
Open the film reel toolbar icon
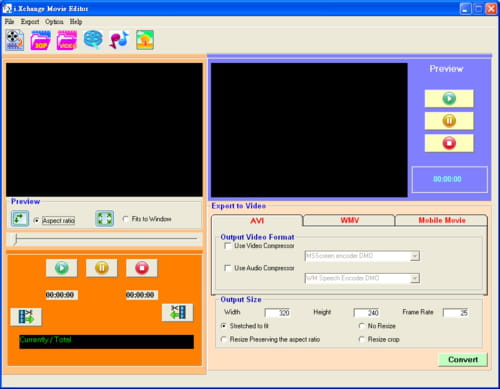(15, 40)
